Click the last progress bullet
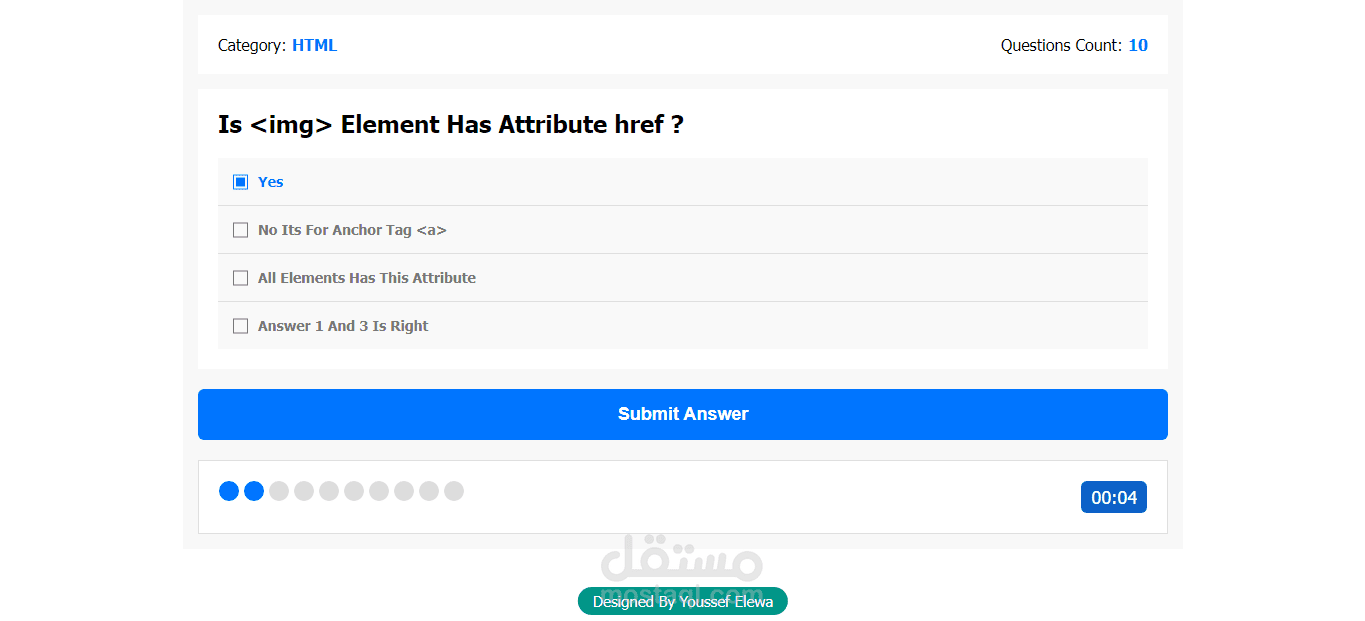This screenshot has width=1365, height=621. point(454,491)
